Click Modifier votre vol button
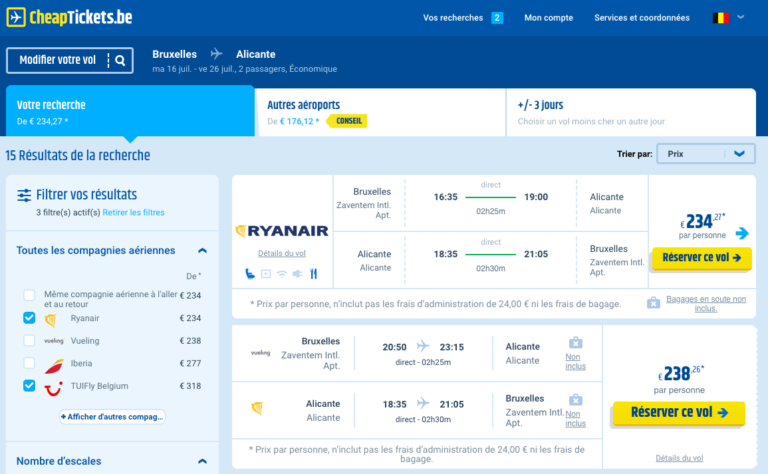 70,60
